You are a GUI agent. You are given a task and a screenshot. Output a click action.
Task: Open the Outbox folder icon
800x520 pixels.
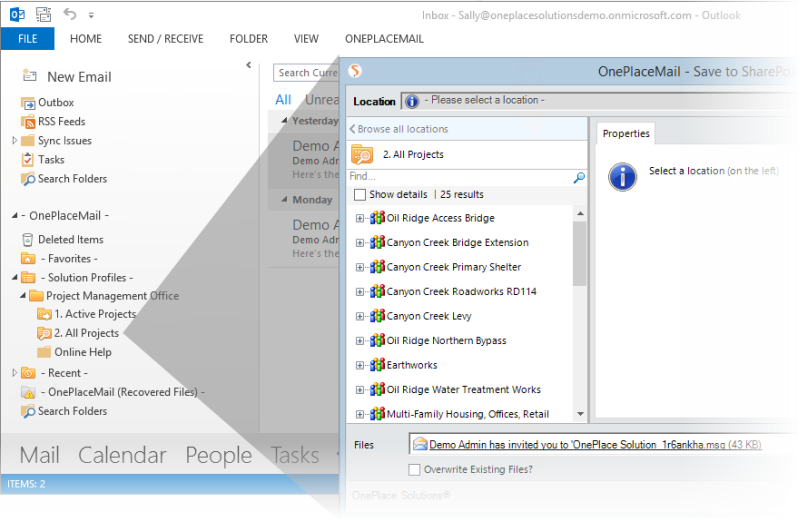pos(28,103)
